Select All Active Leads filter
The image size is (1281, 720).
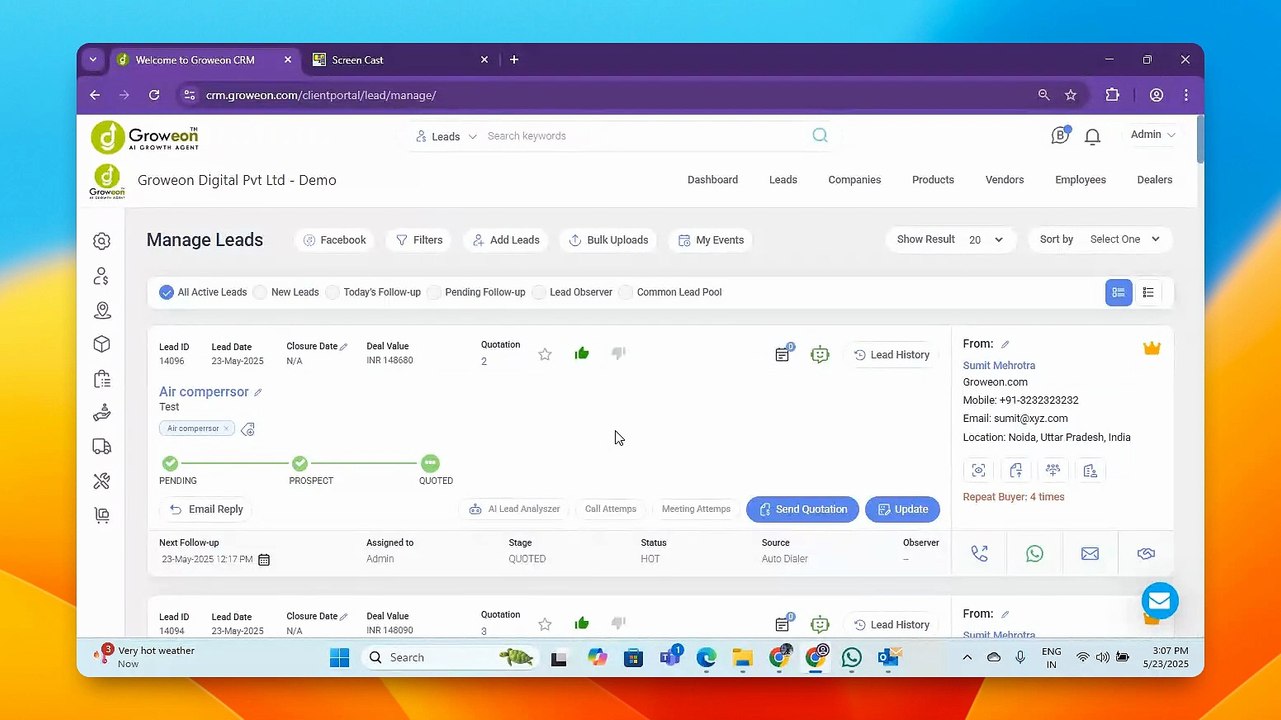pyautogui.click(x=203, y=292)
